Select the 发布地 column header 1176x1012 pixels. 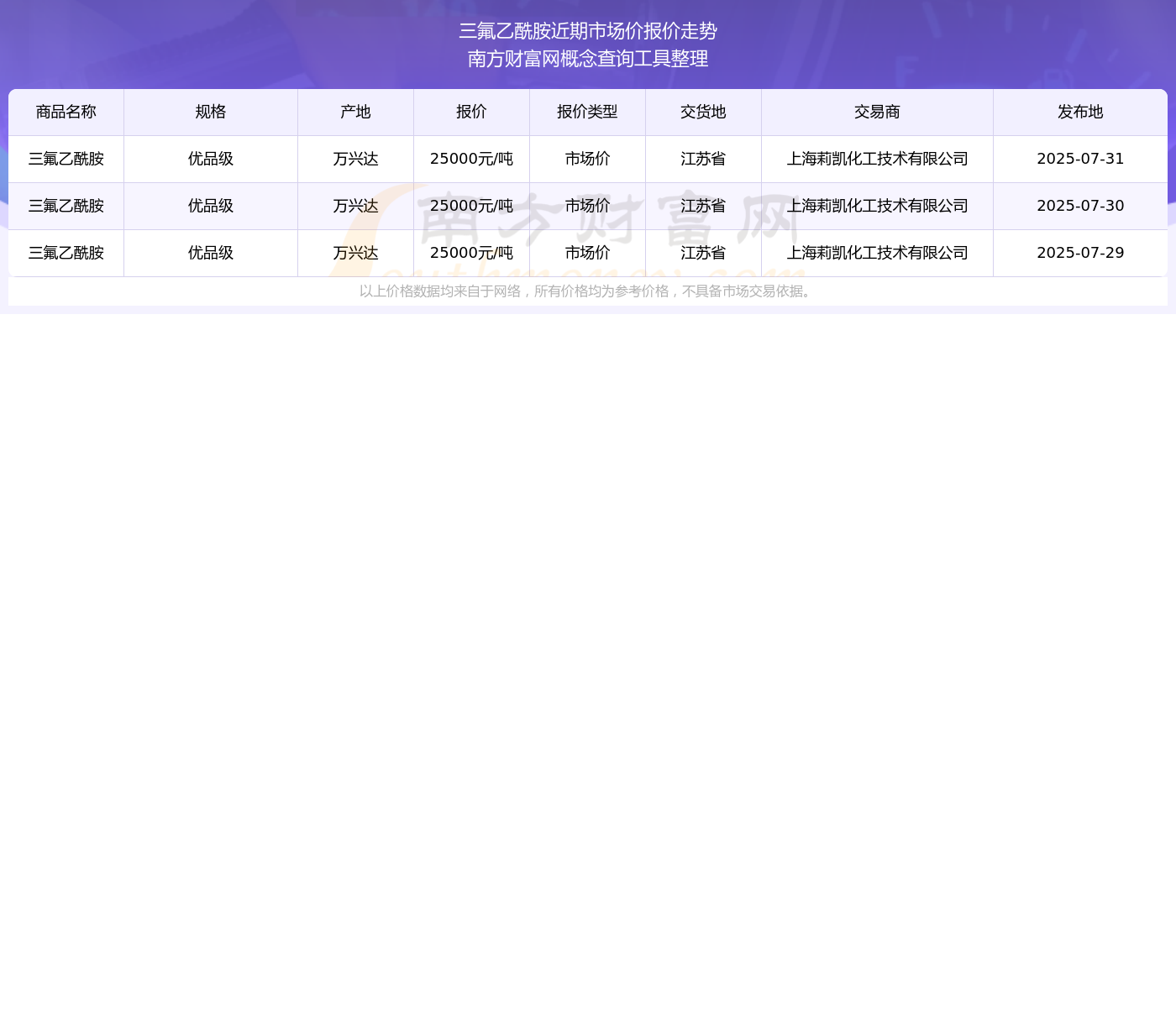1080,112
